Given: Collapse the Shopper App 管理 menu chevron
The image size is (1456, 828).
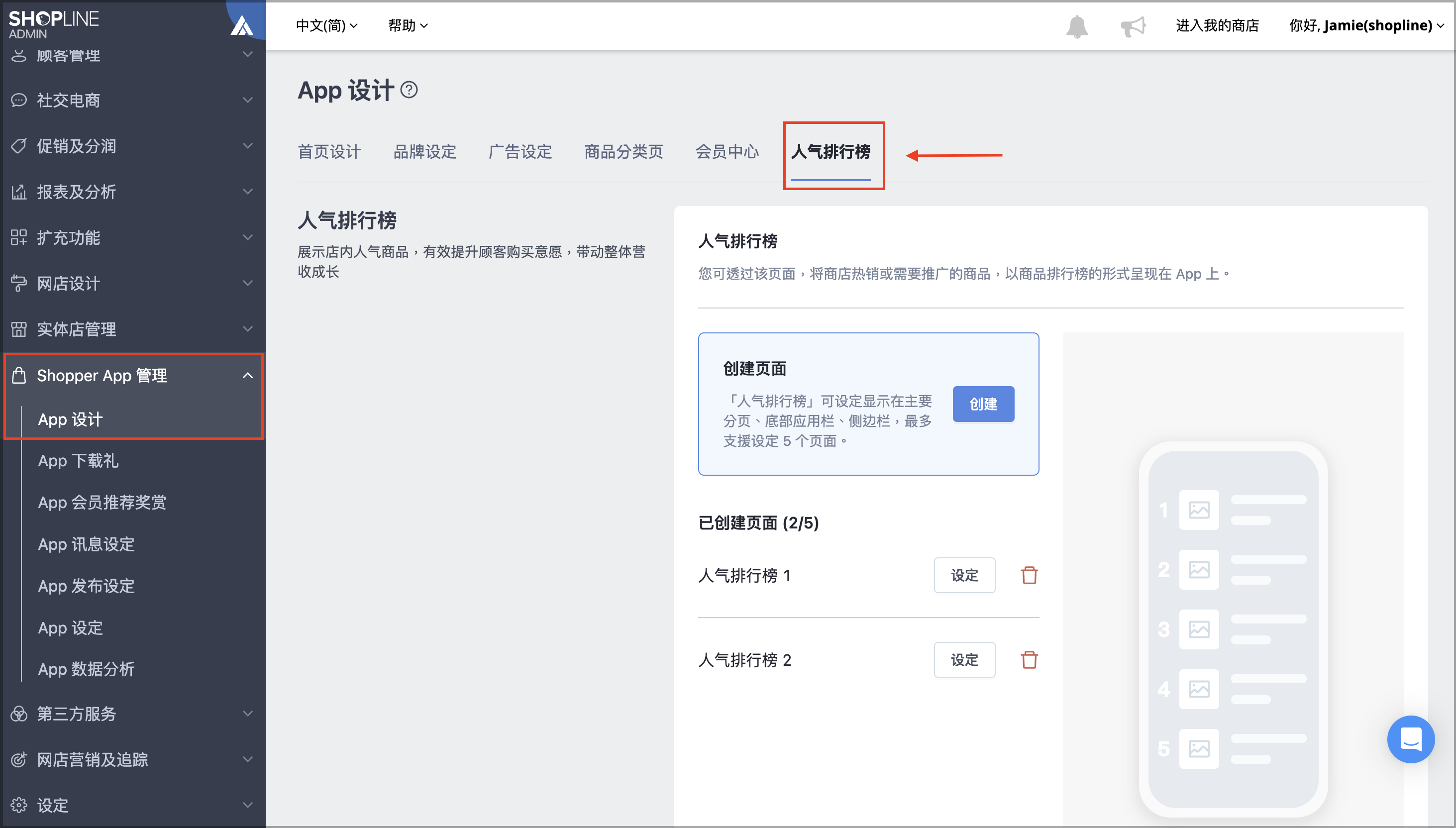Looking at the screenshot, I should 247,375.
